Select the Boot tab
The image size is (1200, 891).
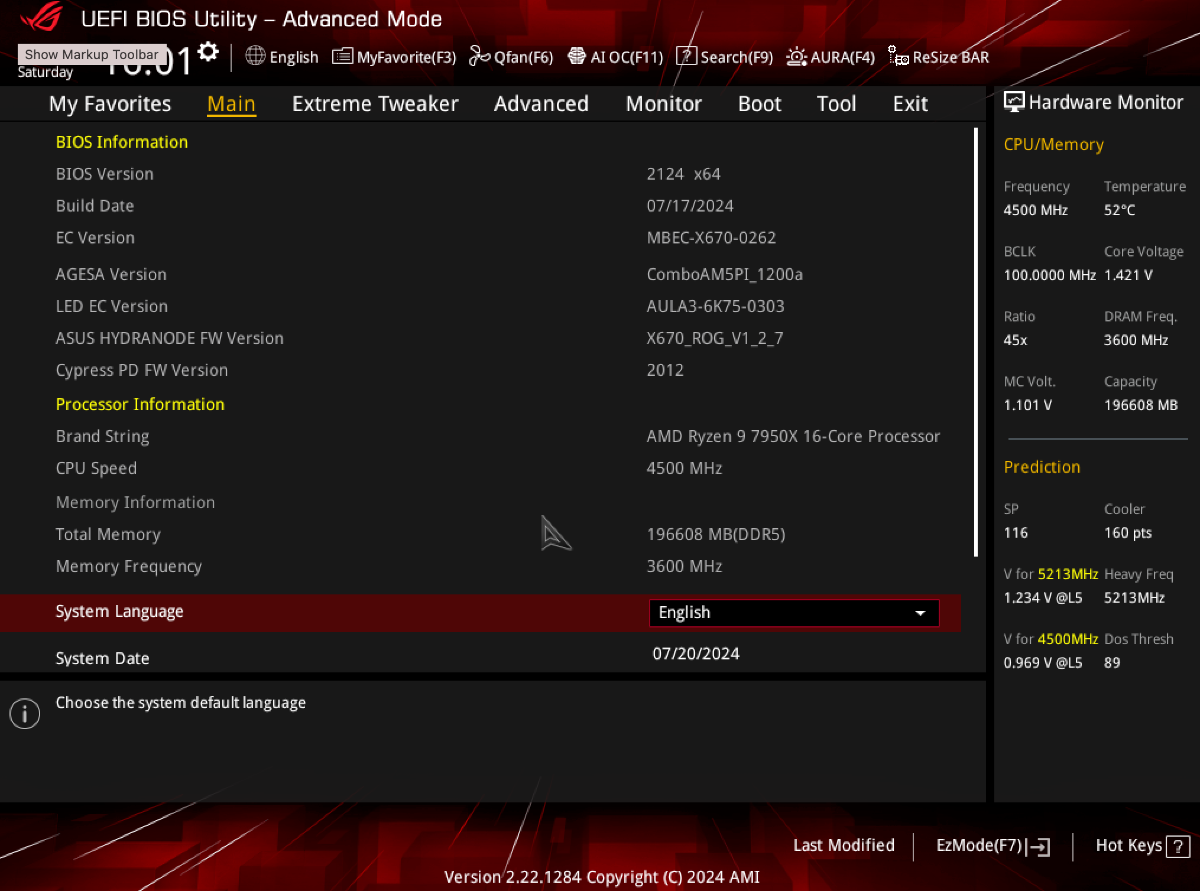pos(760,104)
